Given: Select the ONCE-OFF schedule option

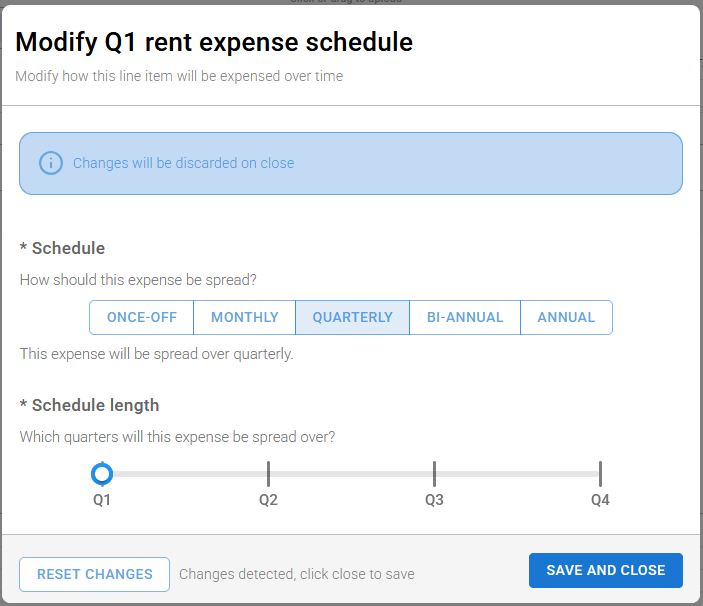Looking at the screenshot, I should click(142, 317).
